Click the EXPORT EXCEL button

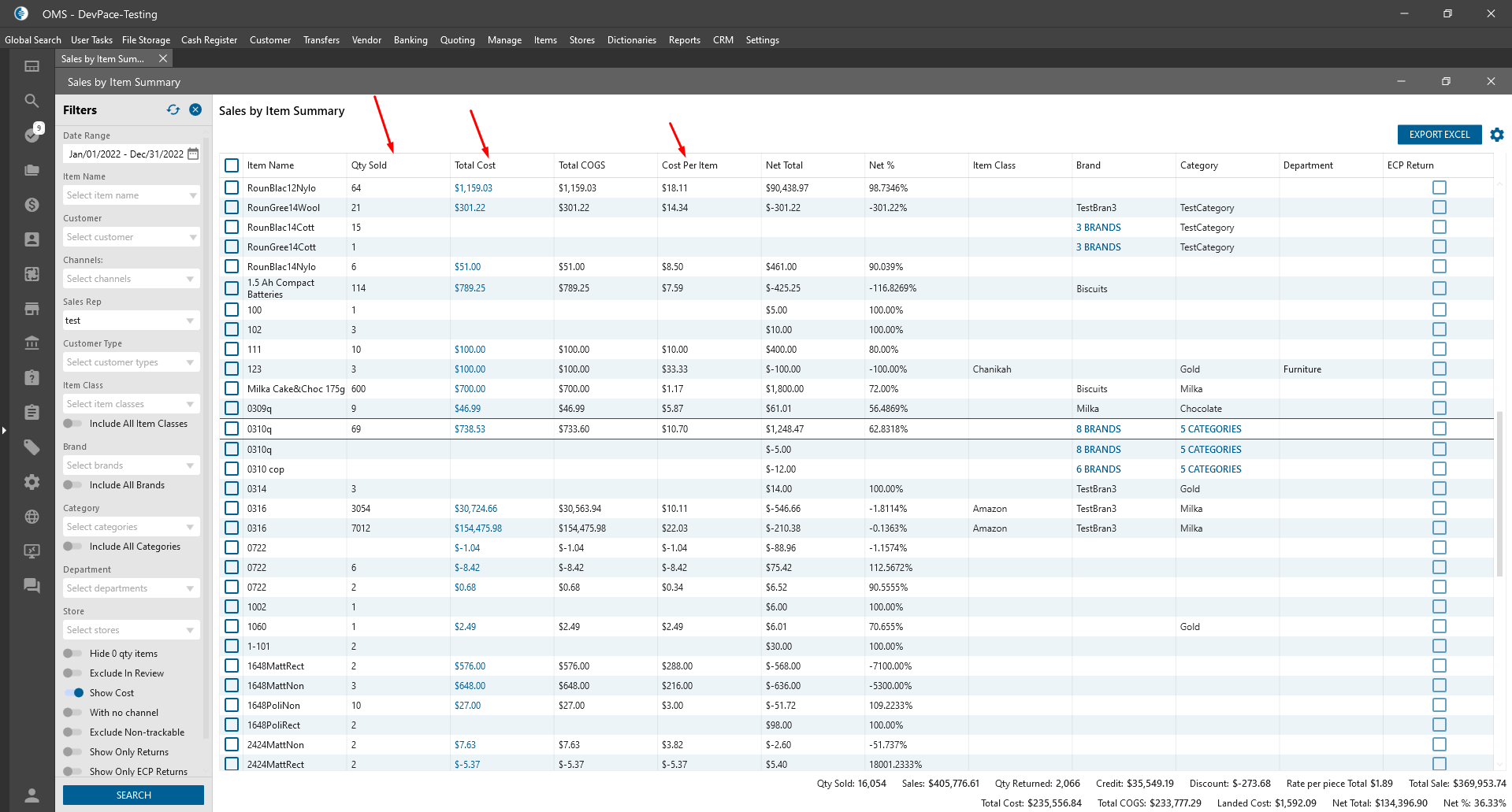tap(1439, 135)
